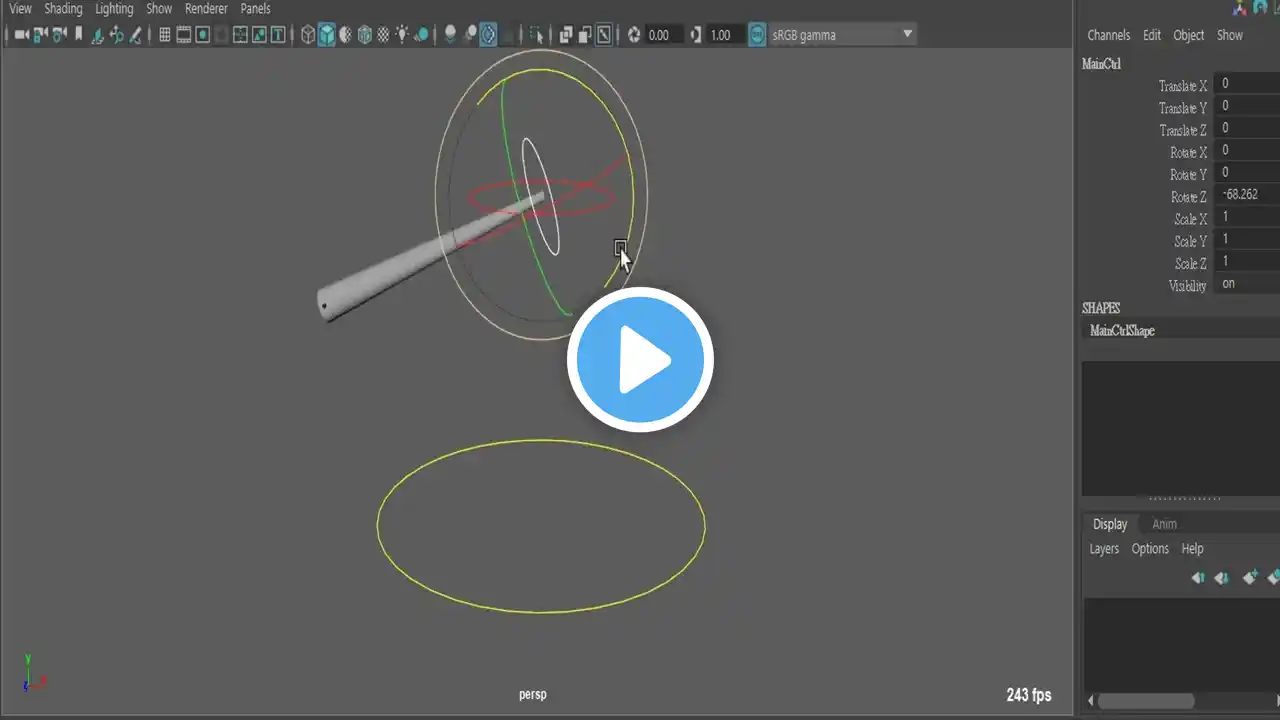1280x720 pixels.
Task: Click move layer up icon
Action: click(1197, 577)
